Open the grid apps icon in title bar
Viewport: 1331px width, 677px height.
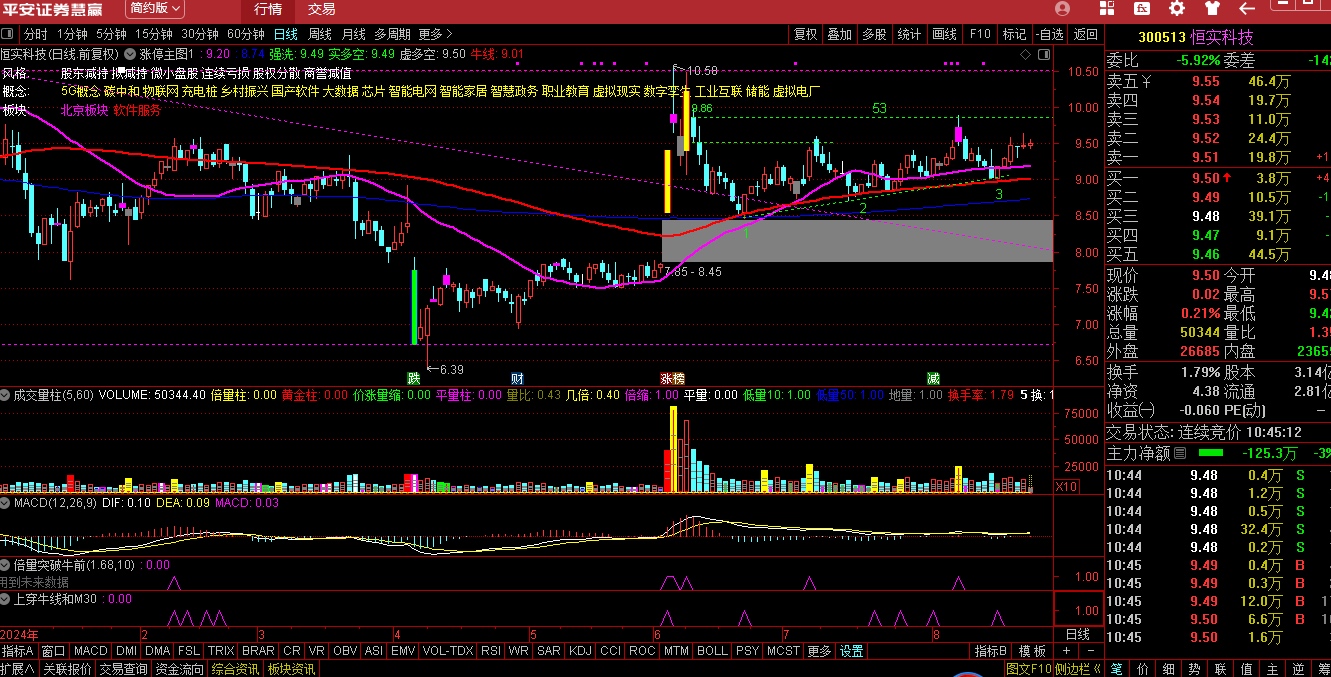1107,8
